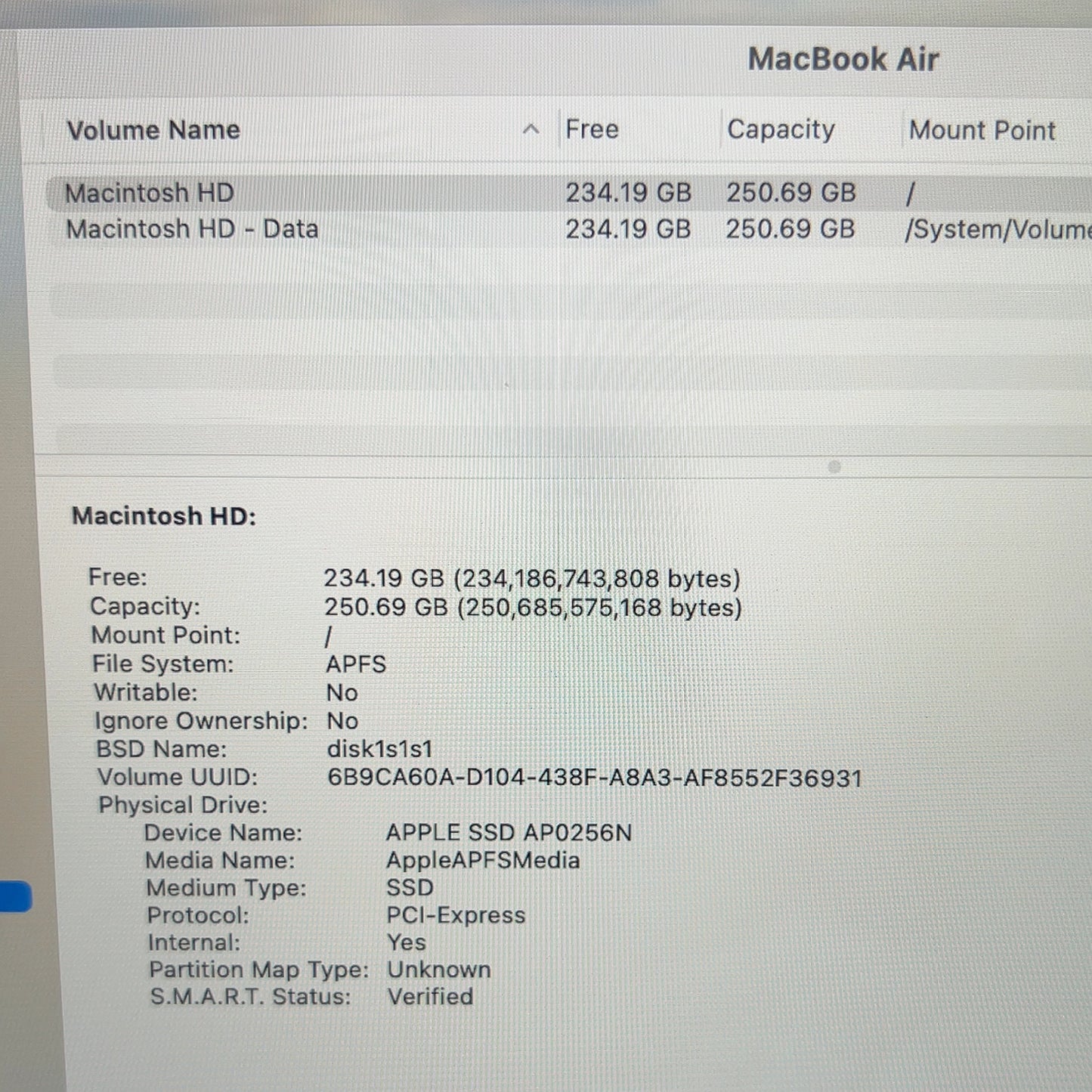The width and height of the screenshot is (1092, 1092).
Task: Click the PCI-Express protocol value
Action: [456, 915]
